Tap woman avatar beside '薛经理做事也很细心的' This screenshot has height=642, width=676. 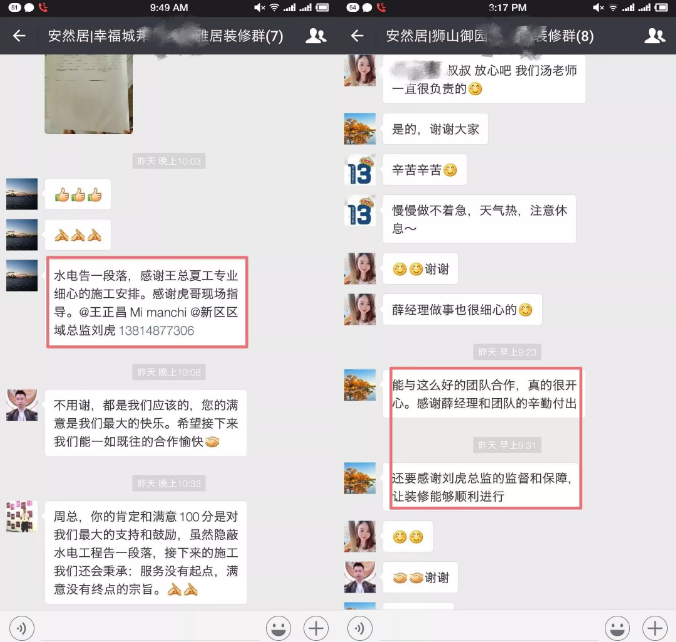click(x=360, y=309)
